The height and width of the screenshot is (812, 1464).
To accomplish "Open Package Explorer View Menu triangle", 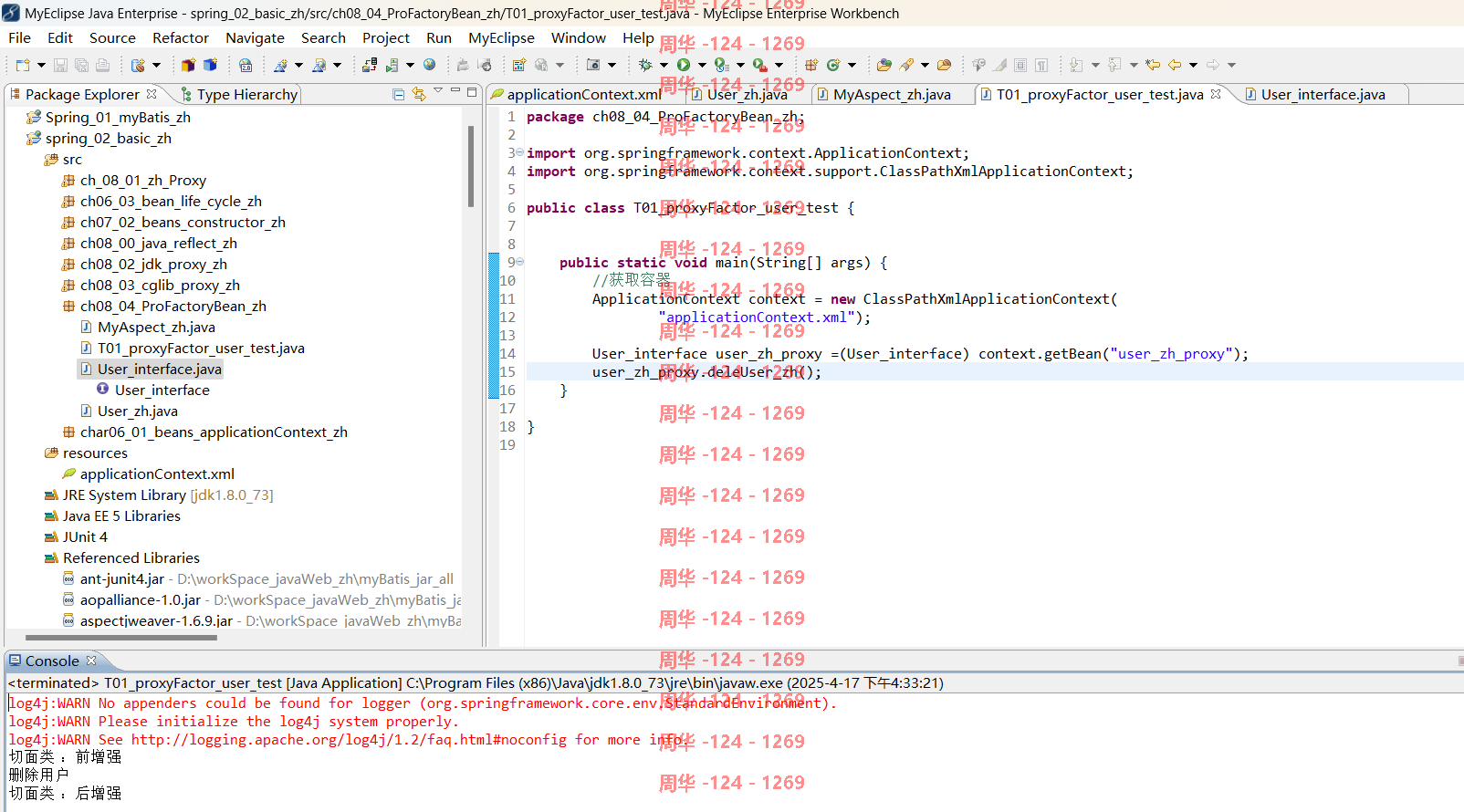I will [438, 91].
